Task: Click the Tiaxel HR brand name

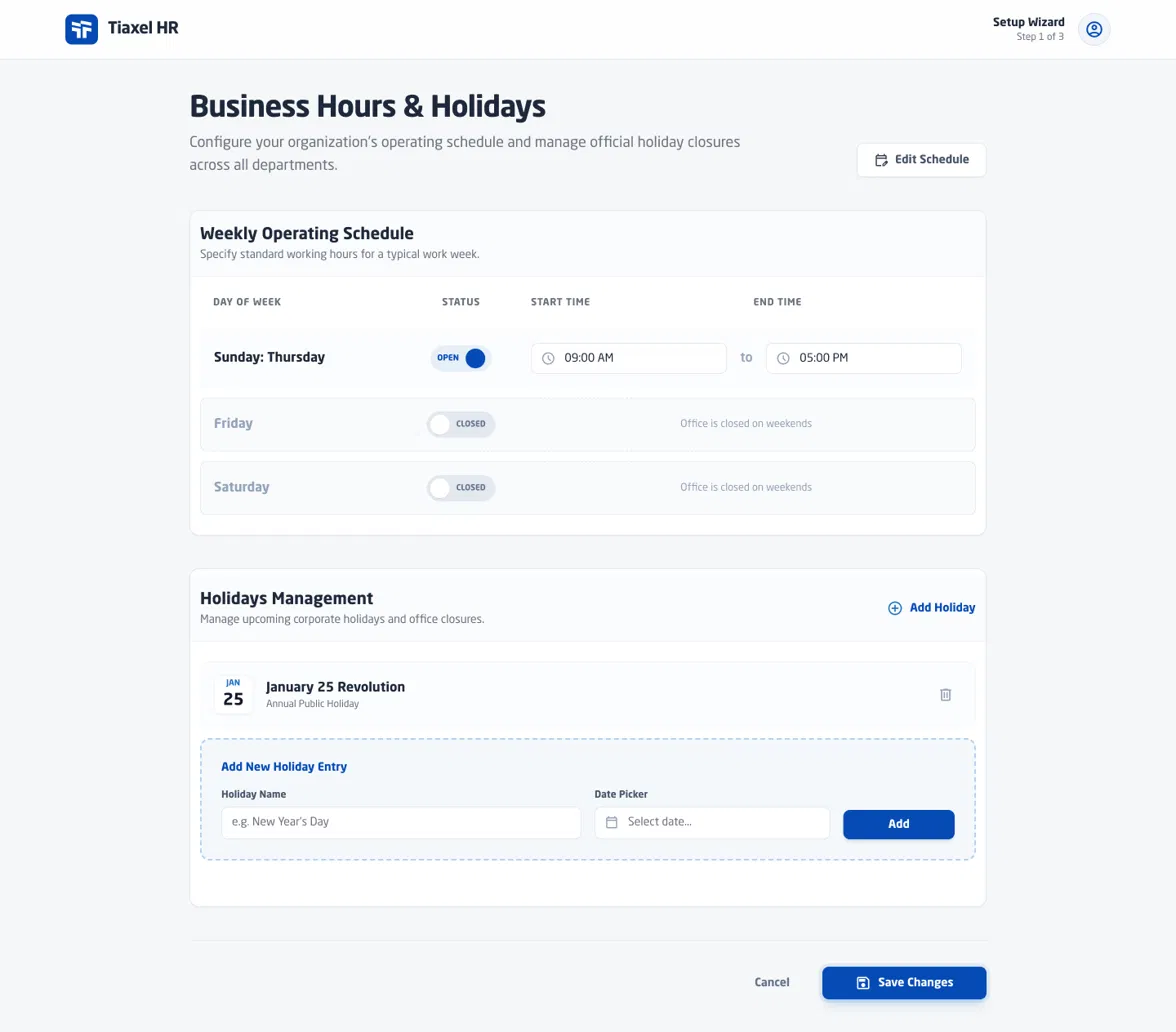Action: pos(143,28)
